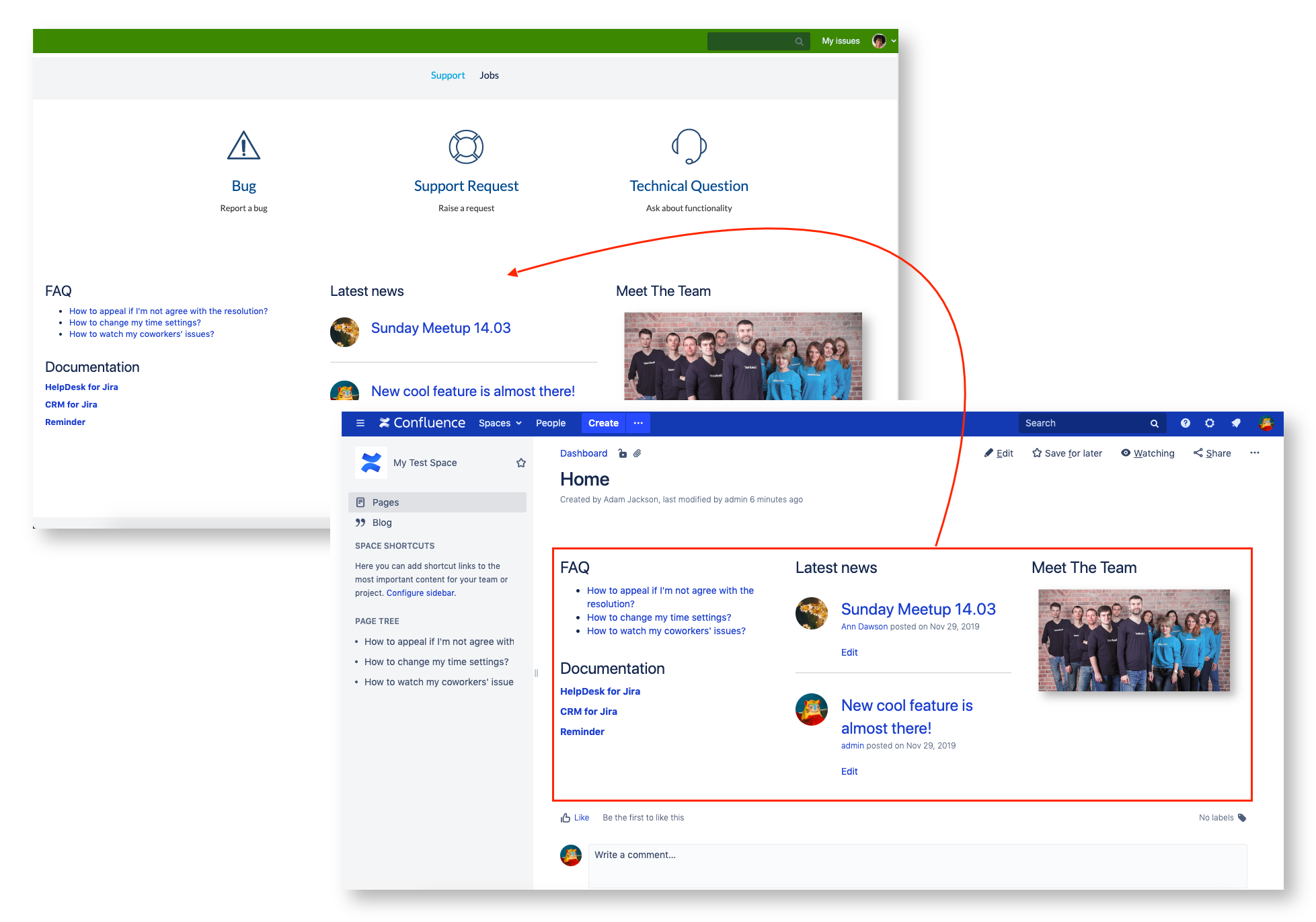This screenshot has width=1316, height=922.
Task: Open Confluence help via question mark icon
Action: pyautogui.click(x=1185, y=423)
